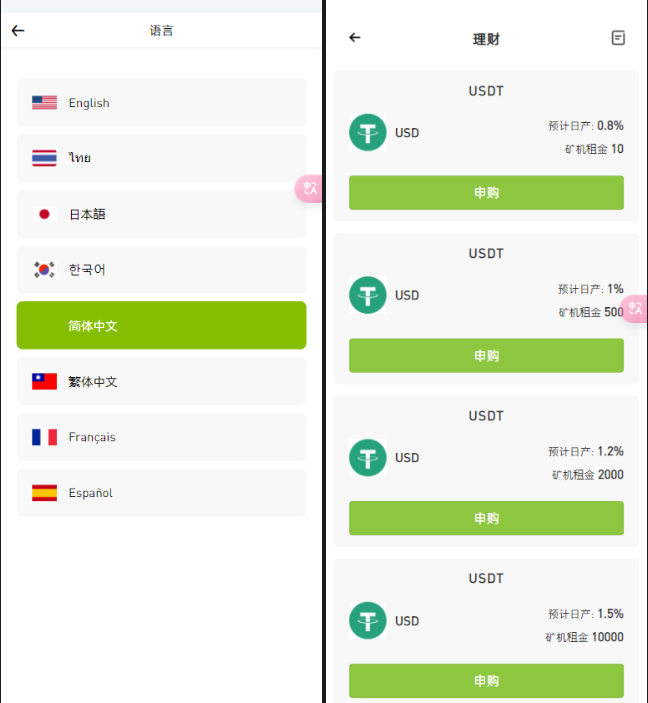Select English as the language
This screenshot has height=703, width=648.
point(161,102)
